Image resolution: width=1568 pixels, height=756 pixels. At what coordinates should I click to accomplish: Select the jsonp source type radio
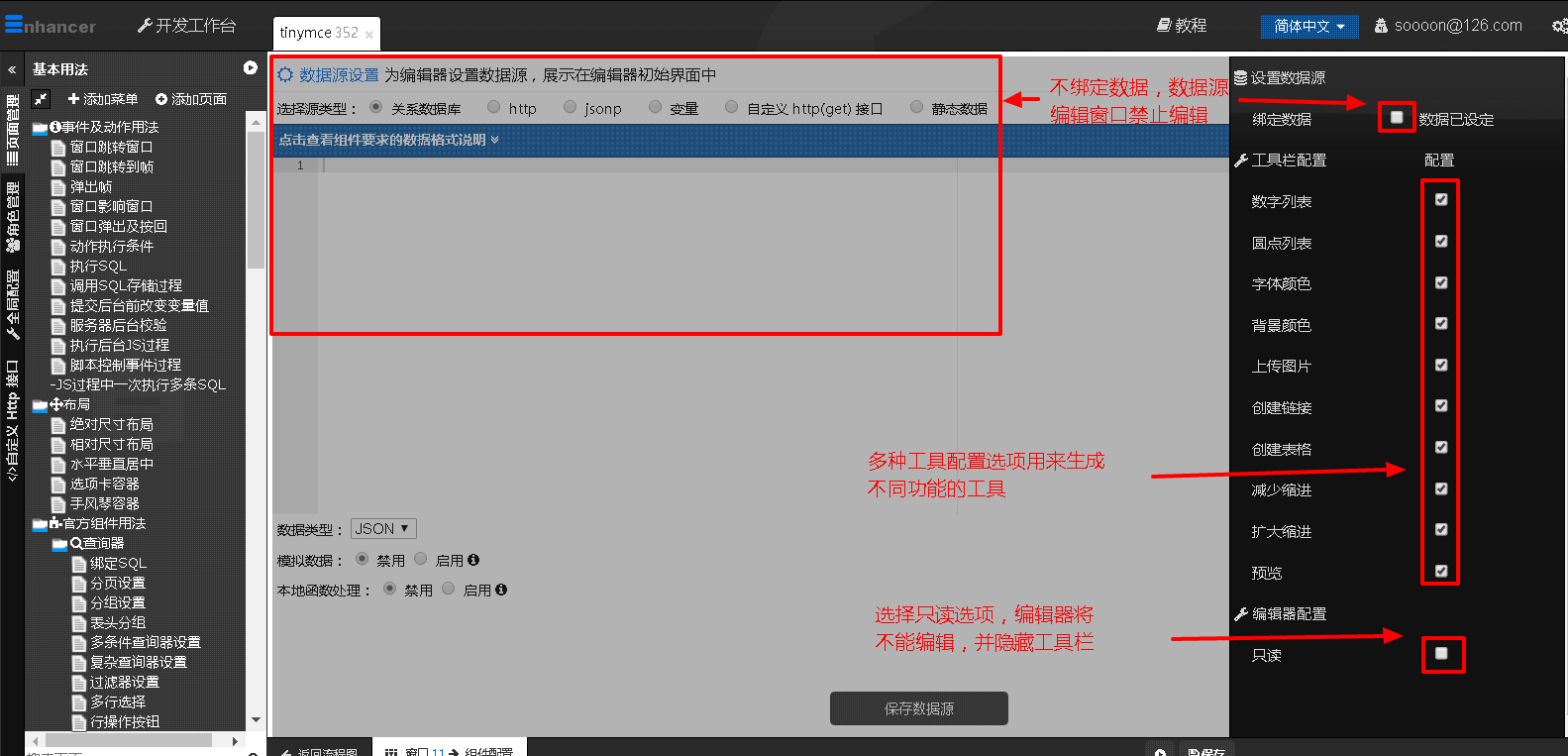coord(570,107)
